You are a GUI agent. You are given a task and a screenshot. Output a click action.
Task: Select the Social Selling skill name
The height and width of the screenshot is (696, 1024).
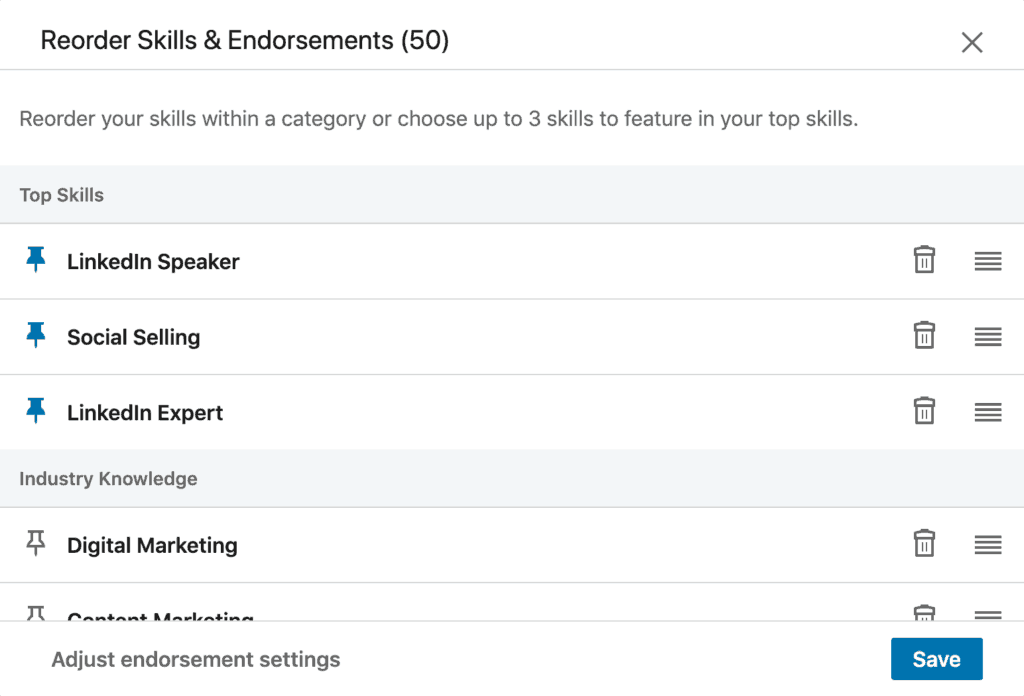[x=133, y=337]
